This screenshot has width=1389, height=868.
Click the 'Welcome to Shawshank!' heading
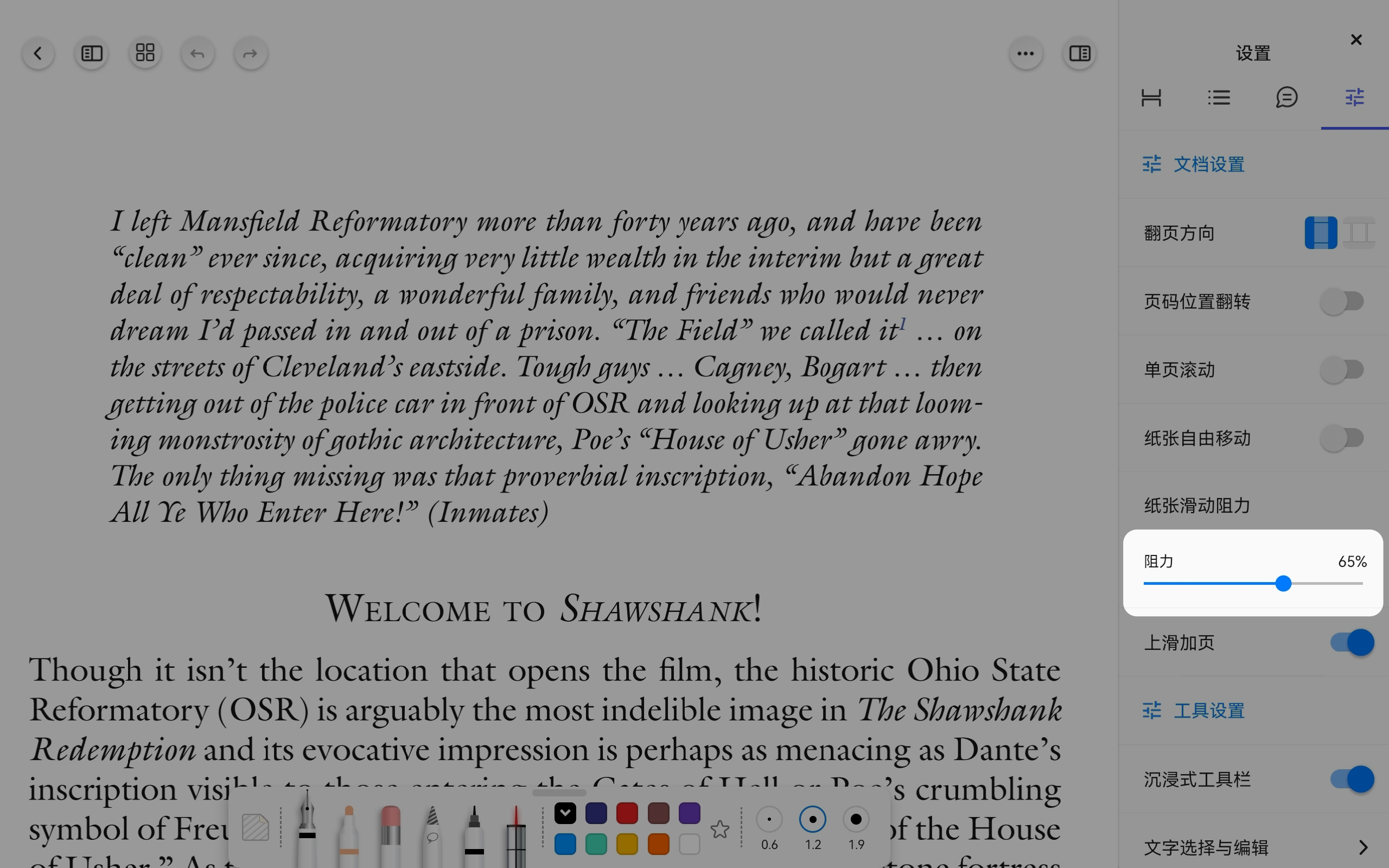coord(544,608)
